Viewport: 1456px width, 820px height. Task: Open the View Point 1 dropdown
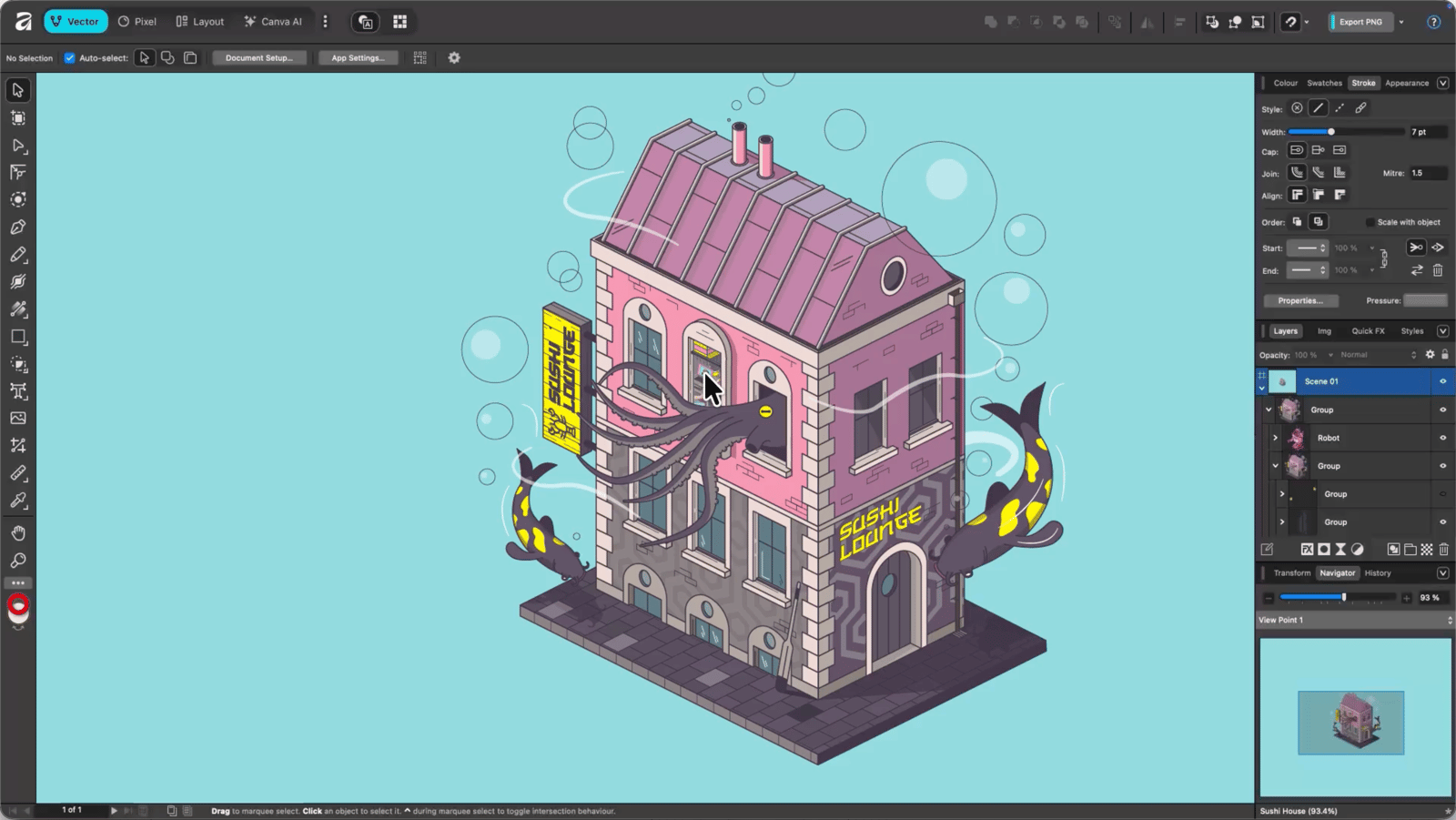point(1354,620)
